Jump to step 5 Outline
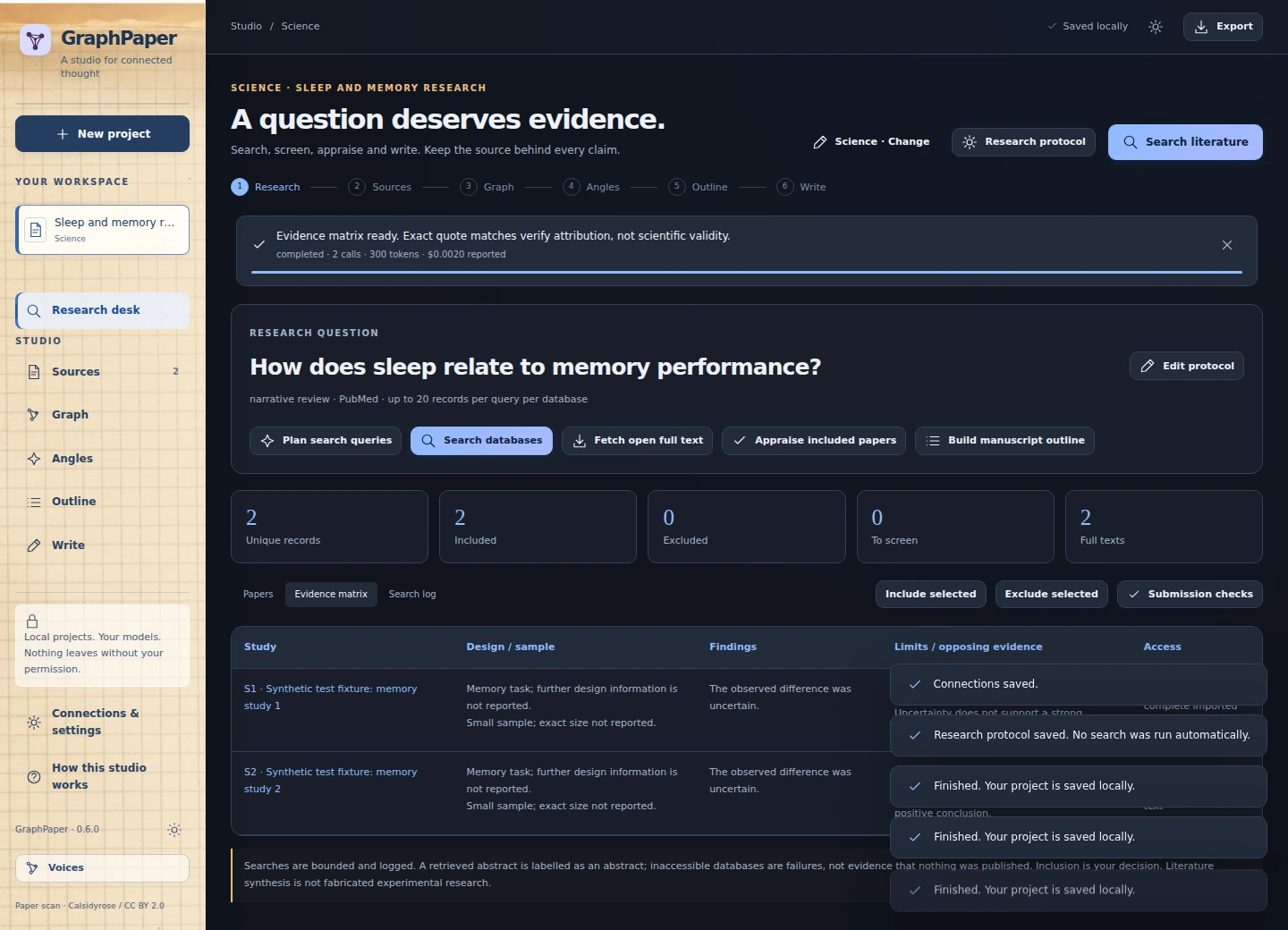 coord(699,187)
